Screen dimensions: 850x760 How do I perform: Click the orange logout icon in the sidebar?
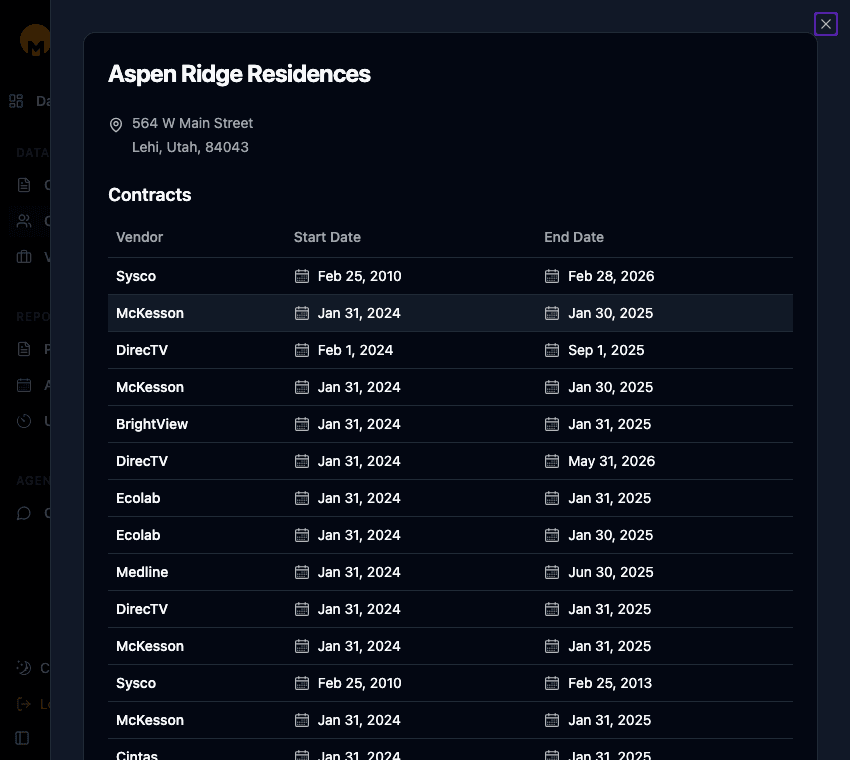tap(24, 704)
